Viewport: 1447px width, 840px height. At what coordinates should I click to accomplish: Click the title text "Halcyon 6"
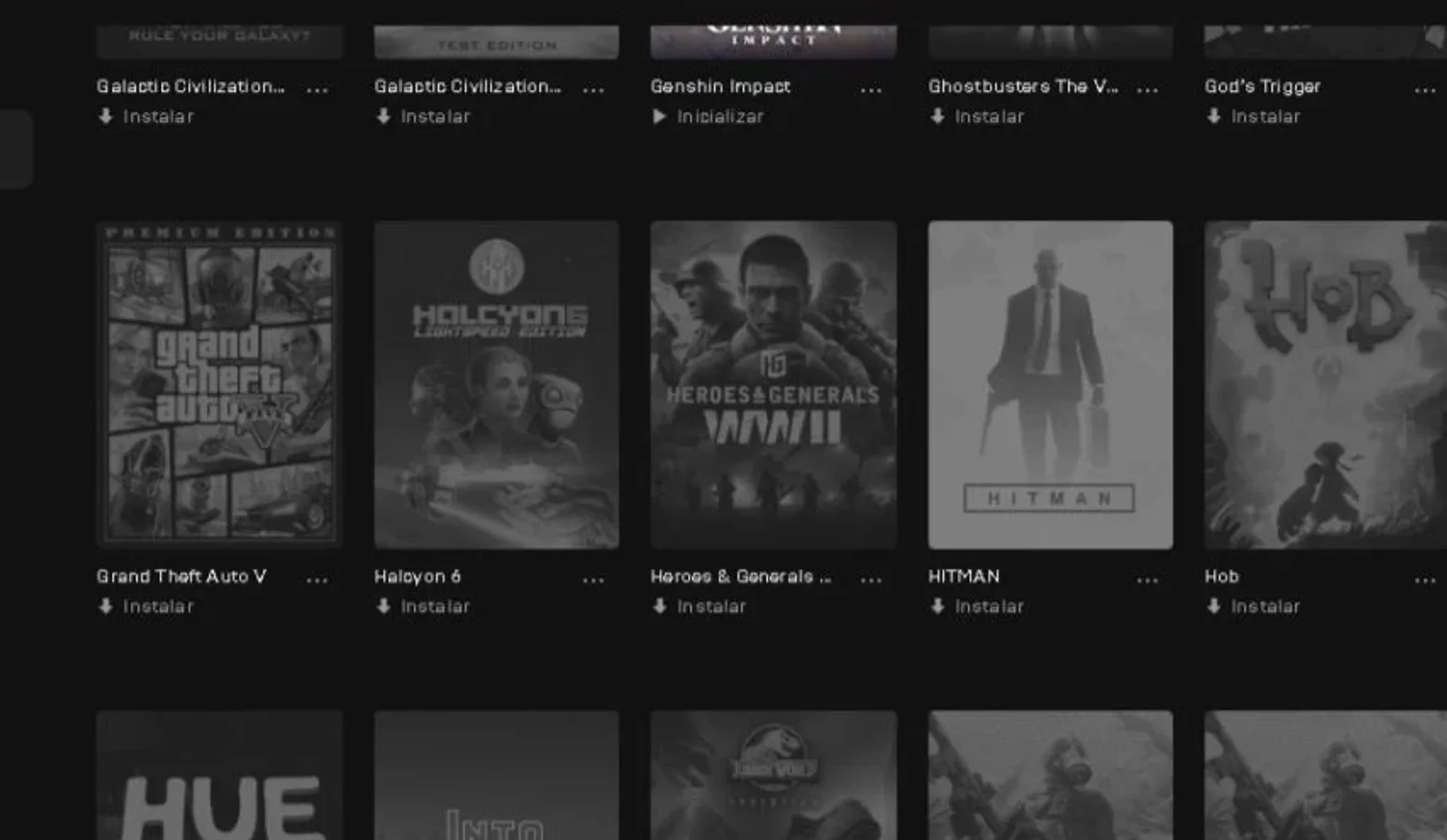[x=417, y=577]
